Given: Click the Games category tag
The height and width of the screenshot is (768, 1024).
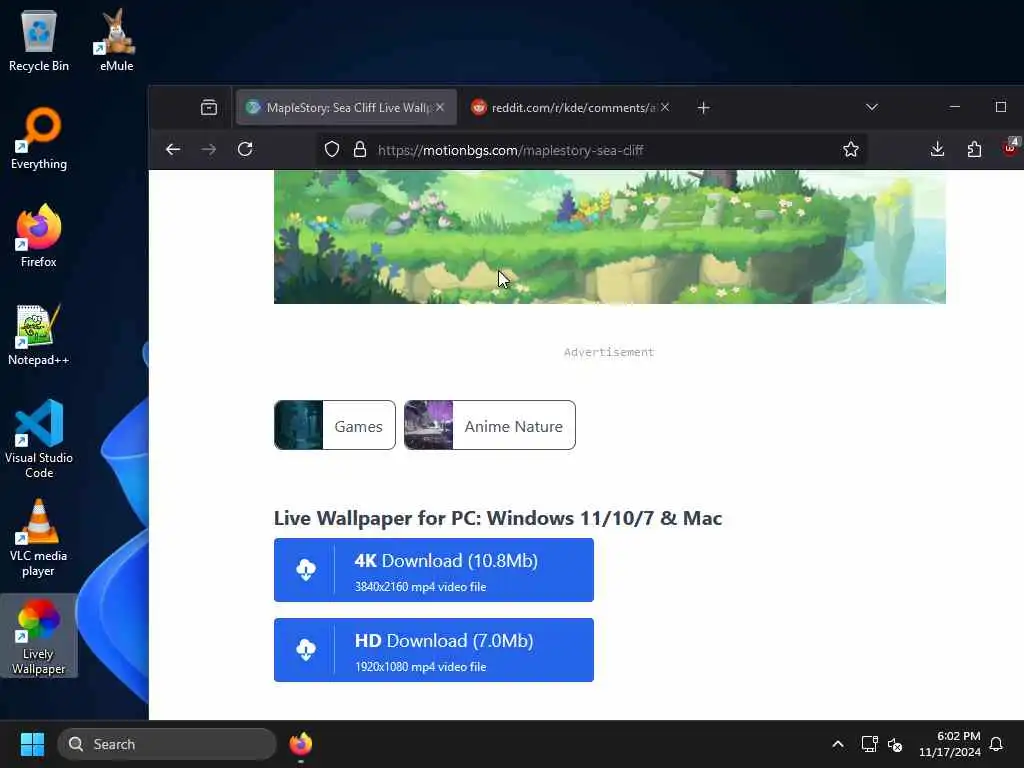Looking at the screenshot, I should (x=335, y=425).
